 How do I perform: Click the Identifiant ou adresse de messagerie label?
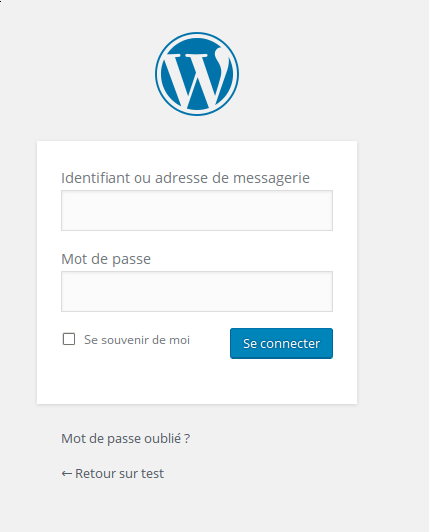(x=185, y=178)
